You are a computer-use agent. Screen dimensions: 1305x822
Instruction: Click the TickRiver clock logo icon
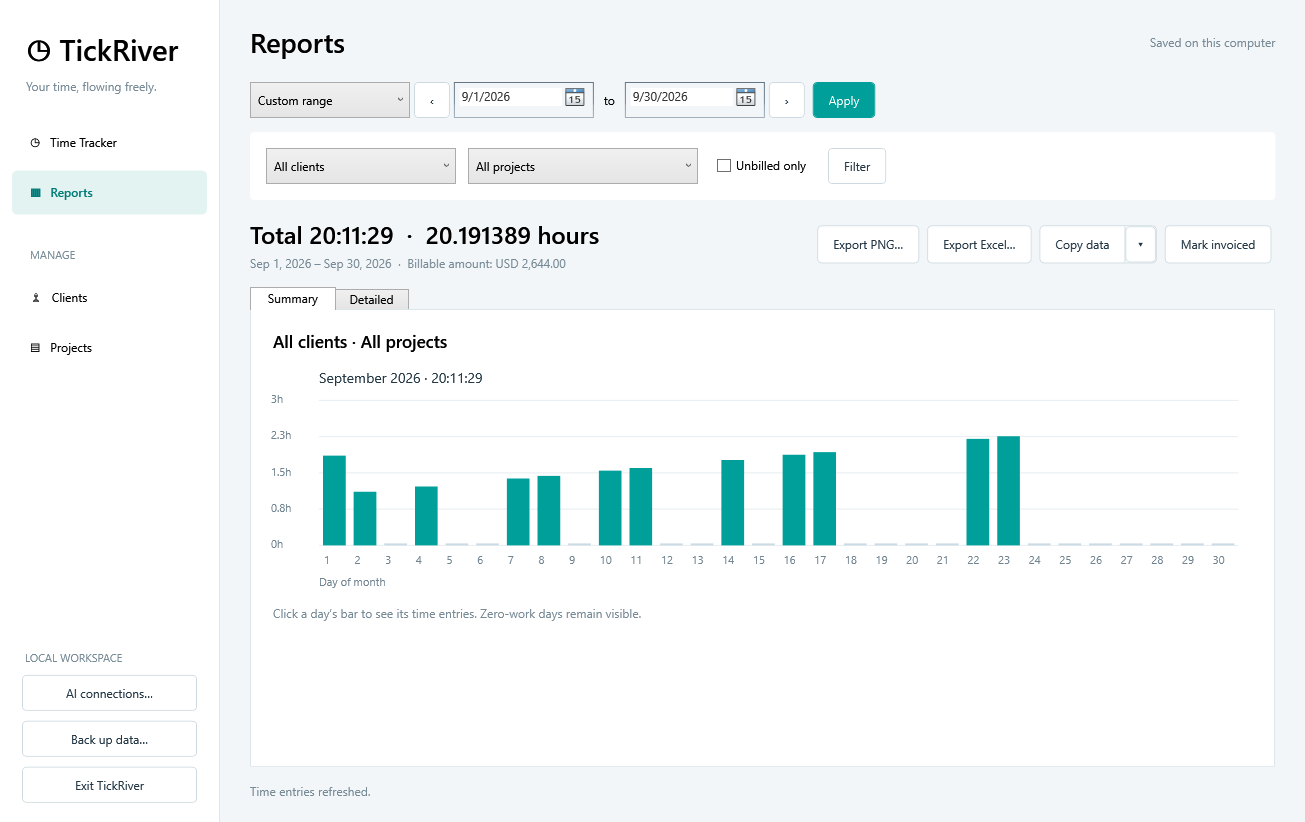point(39,51)
